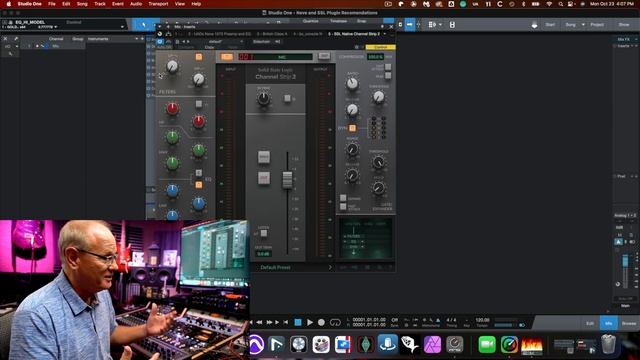
Task: Start playback with the Play button
Action: click(x=310, y=322)
